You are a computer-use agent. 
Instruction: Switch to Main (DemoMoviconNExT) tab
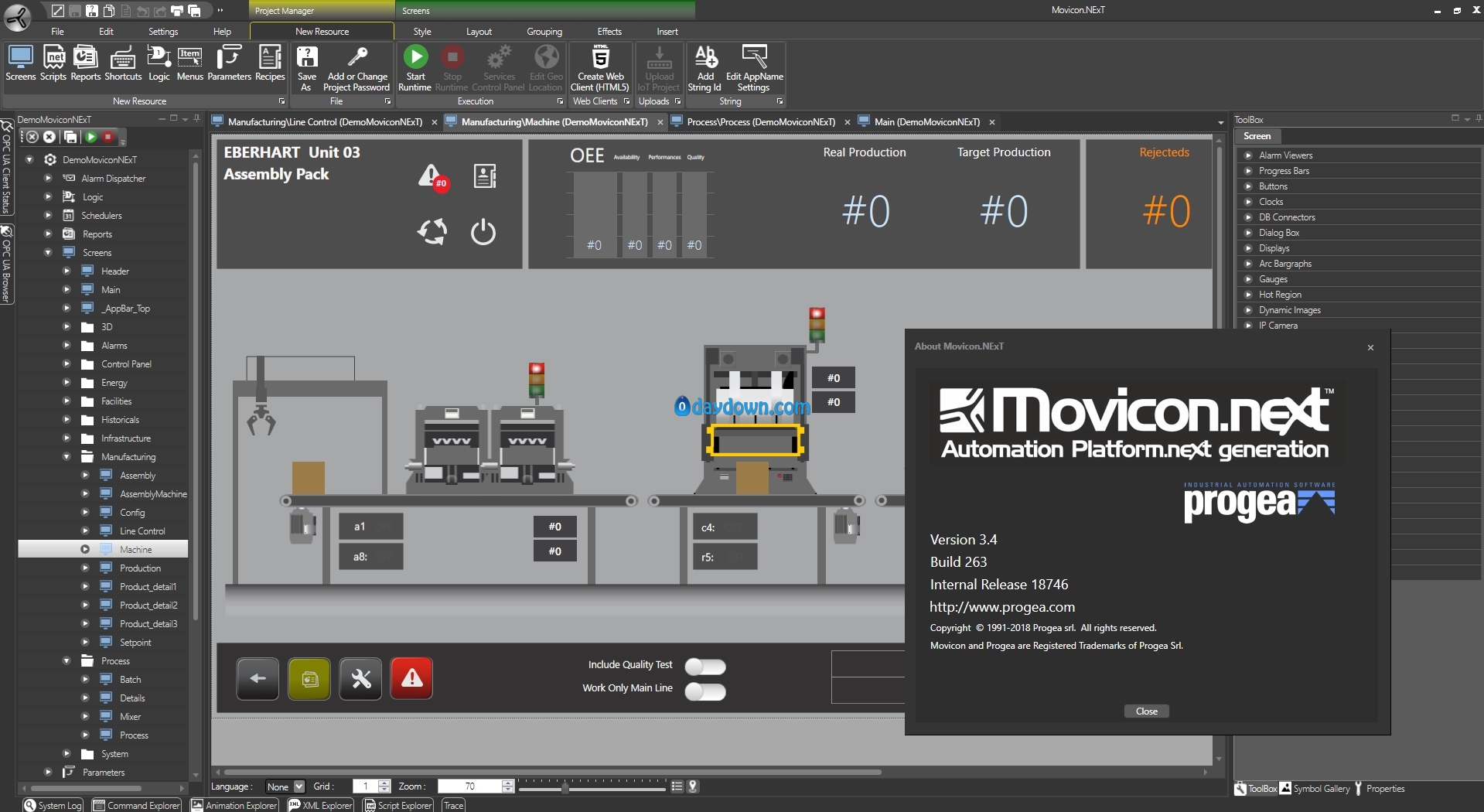tap(926, 122)
